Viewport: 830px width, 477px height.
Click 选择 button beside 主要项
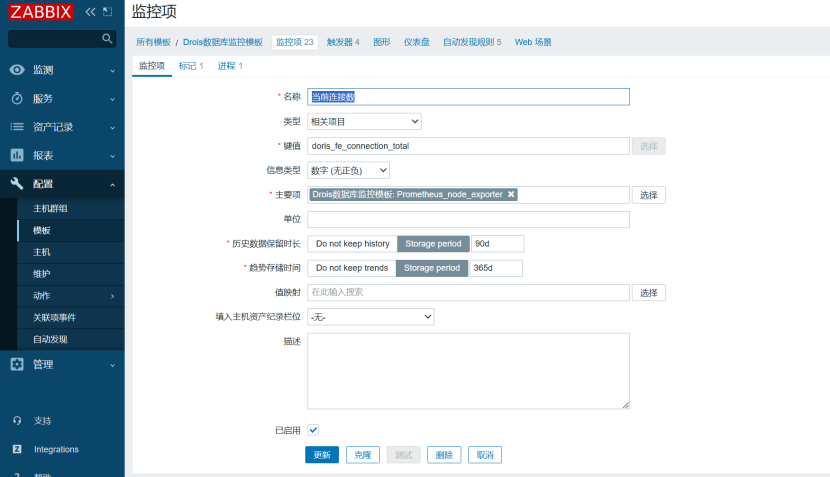pos(648,195)
